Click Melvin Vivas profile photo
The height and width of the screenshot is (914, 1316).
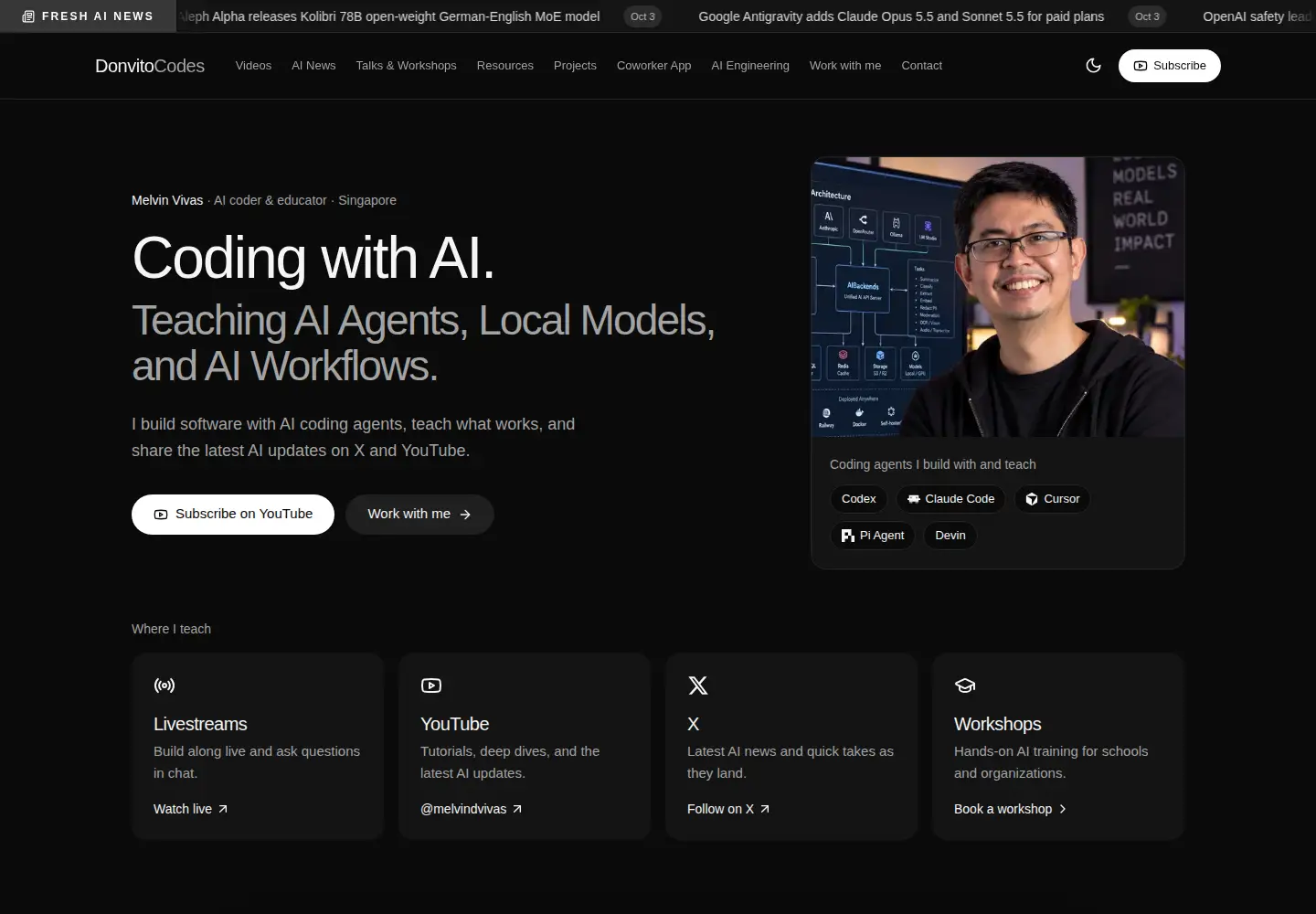(998, 297)
